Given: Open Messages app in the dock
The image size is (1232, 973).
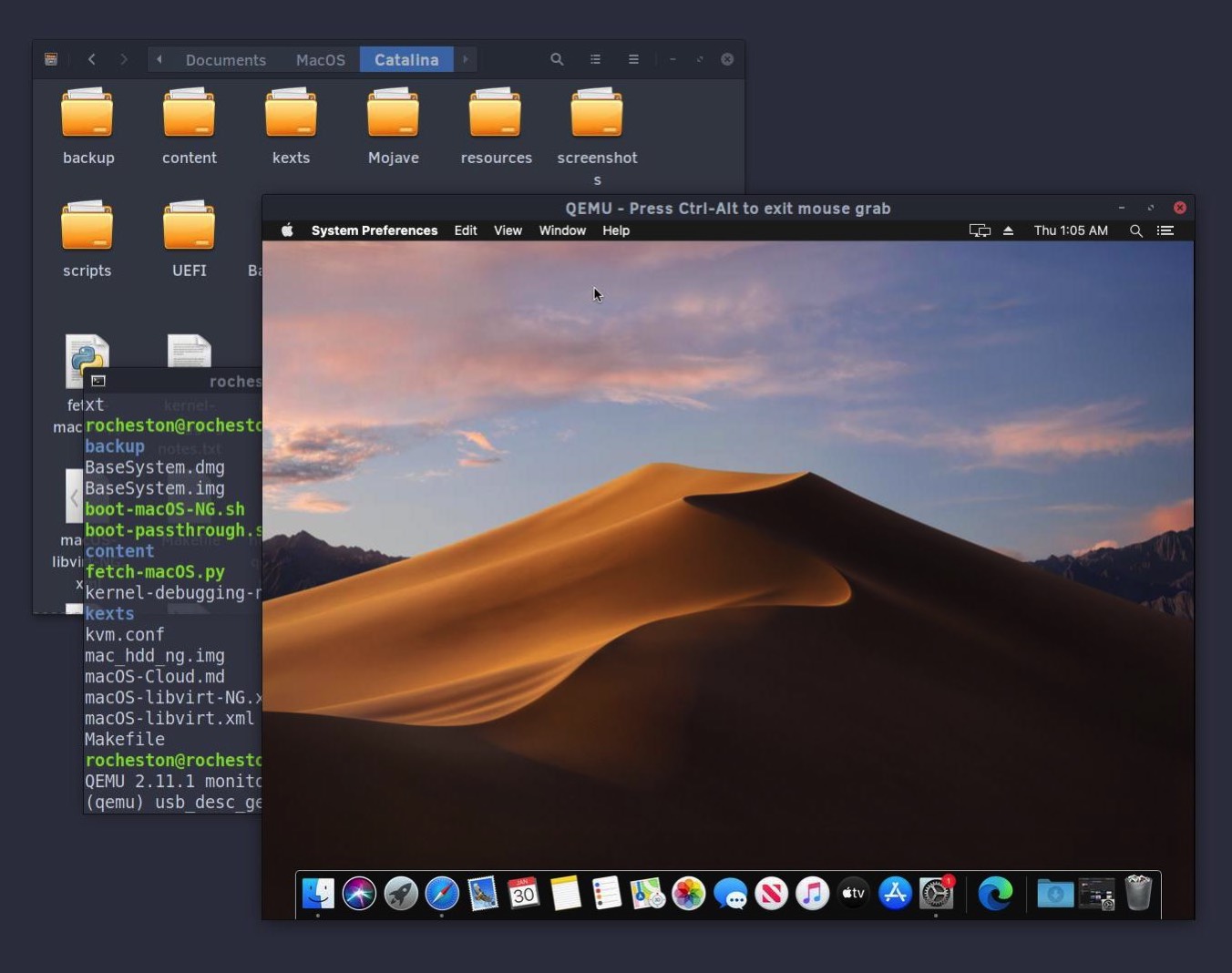Looking at the screenshot, I should [730, 894].
